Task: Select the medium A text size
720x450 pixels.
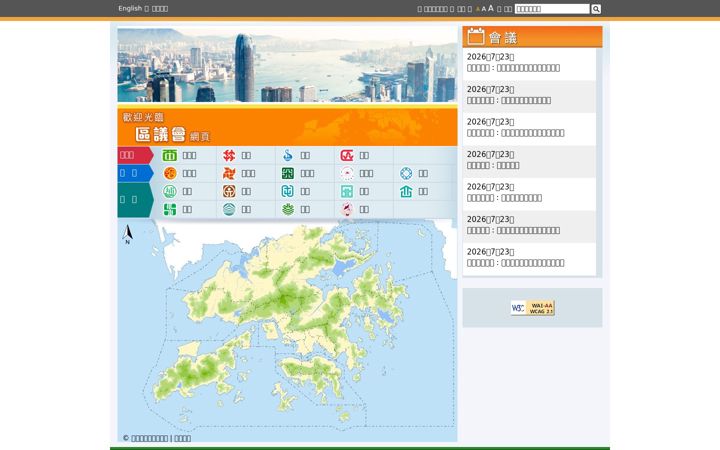Action: pyautogui.click(x=484, y=9)
